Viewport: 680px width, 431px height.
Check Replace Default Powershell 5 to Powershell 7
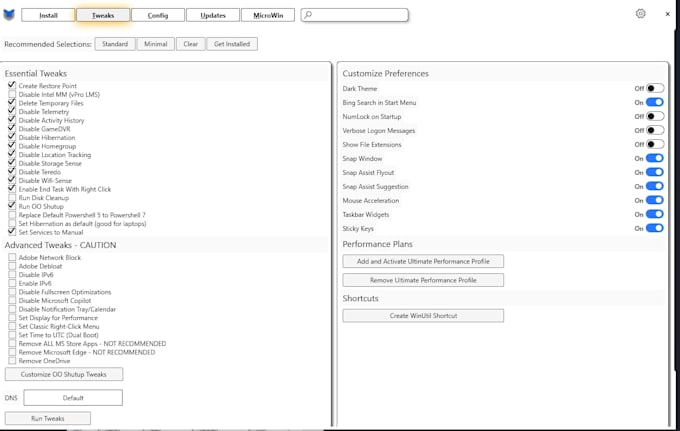pos(12,215)
